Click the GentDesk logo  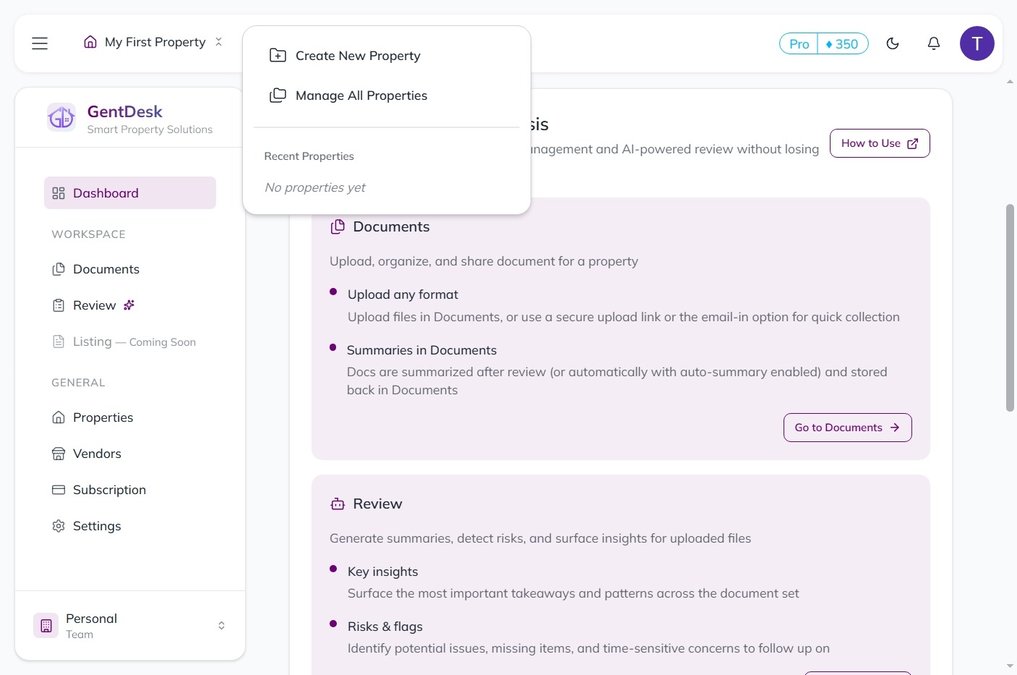click(61, 117)
